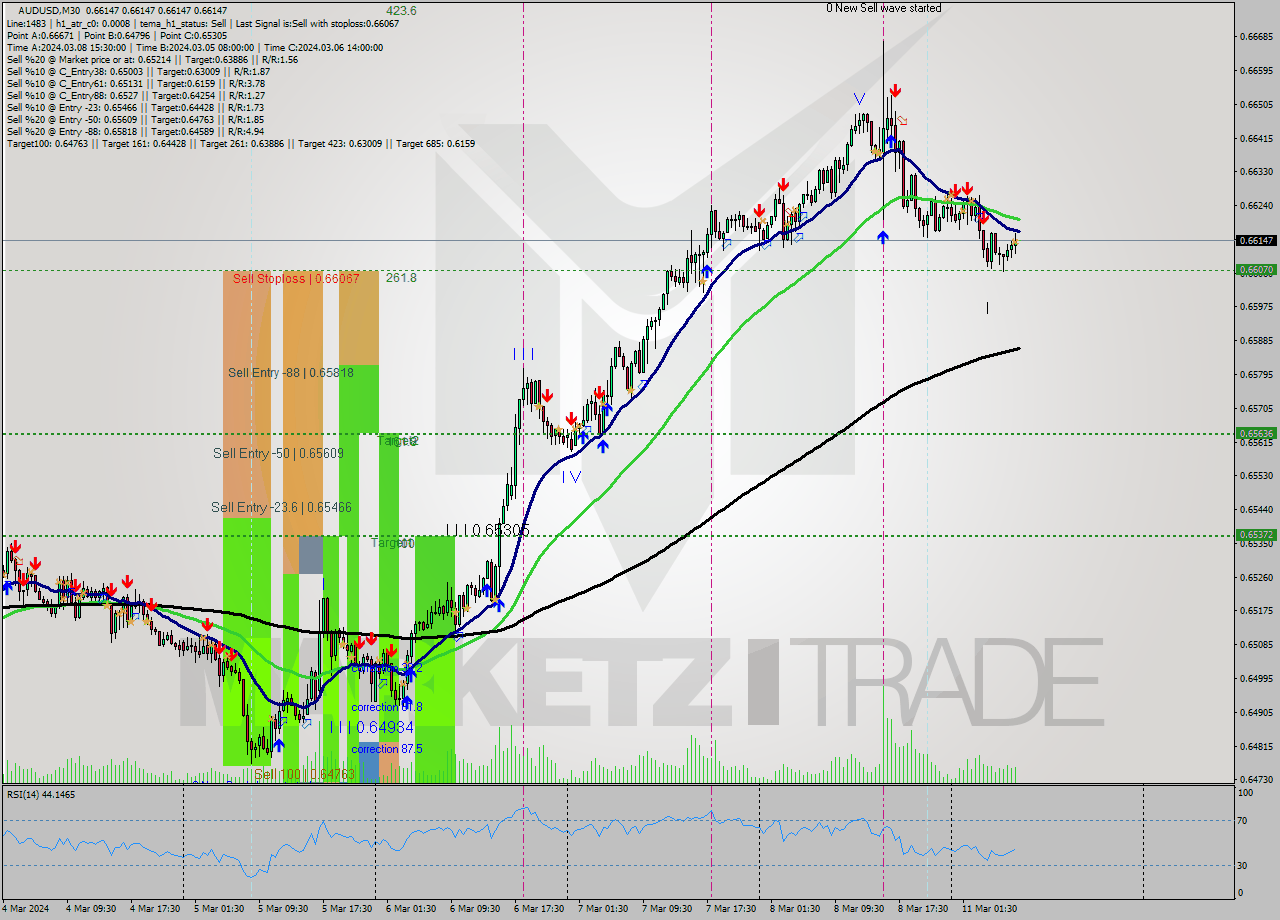
Task: Click the blue 'I V' wave label
Action: click(x=571, y=477)
